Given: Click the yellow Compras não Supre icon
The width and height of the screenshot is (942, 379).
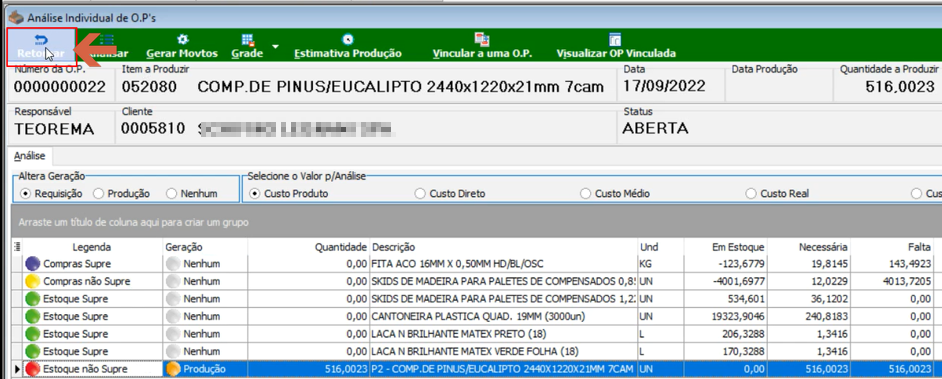Looking at the screenshot, I should (33, 280).
